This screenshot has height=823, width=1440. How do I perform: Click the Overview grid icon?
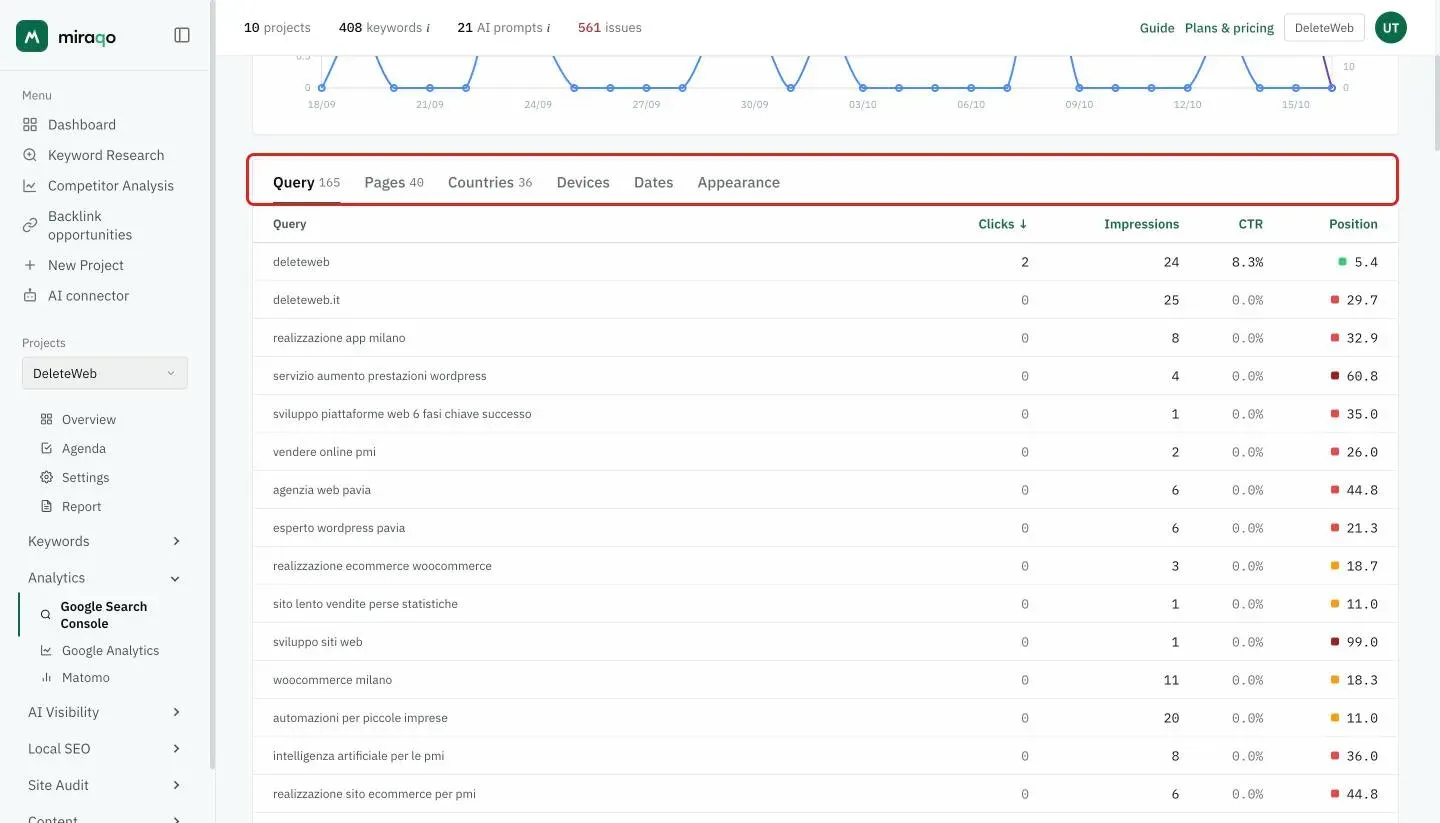[46, 420]
